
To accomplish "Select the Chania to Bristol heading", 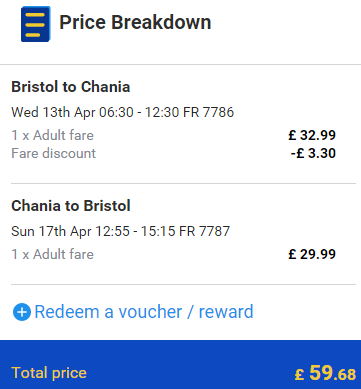I will tap(71, 206).
